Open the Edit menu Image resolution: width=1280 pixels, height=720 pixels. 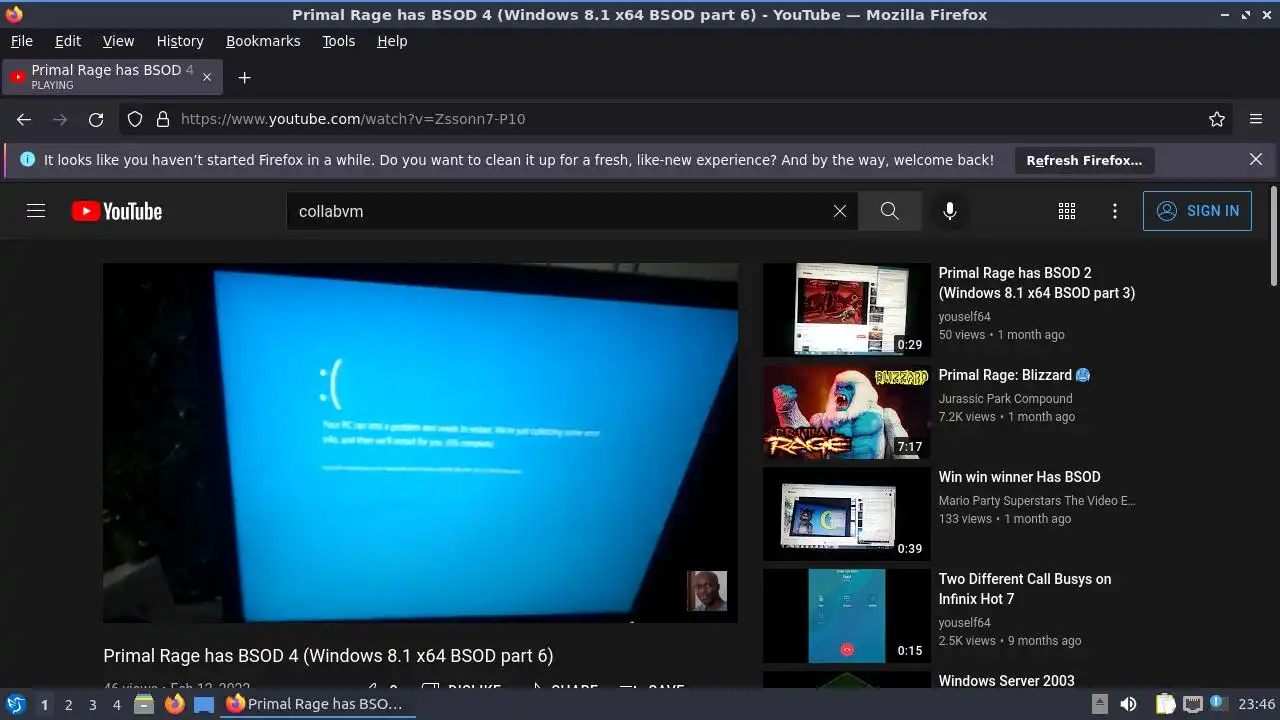pyautogui.click(x=68, y=41)
